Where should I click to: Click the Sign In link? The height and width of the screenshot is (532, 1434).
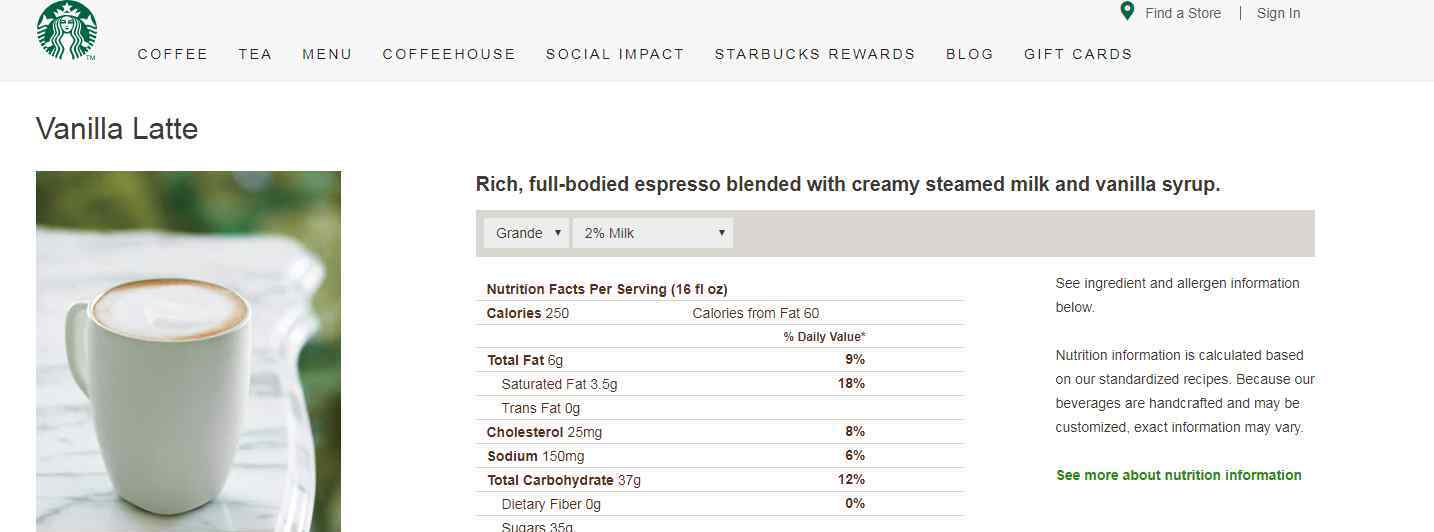tap(1279, 13)
